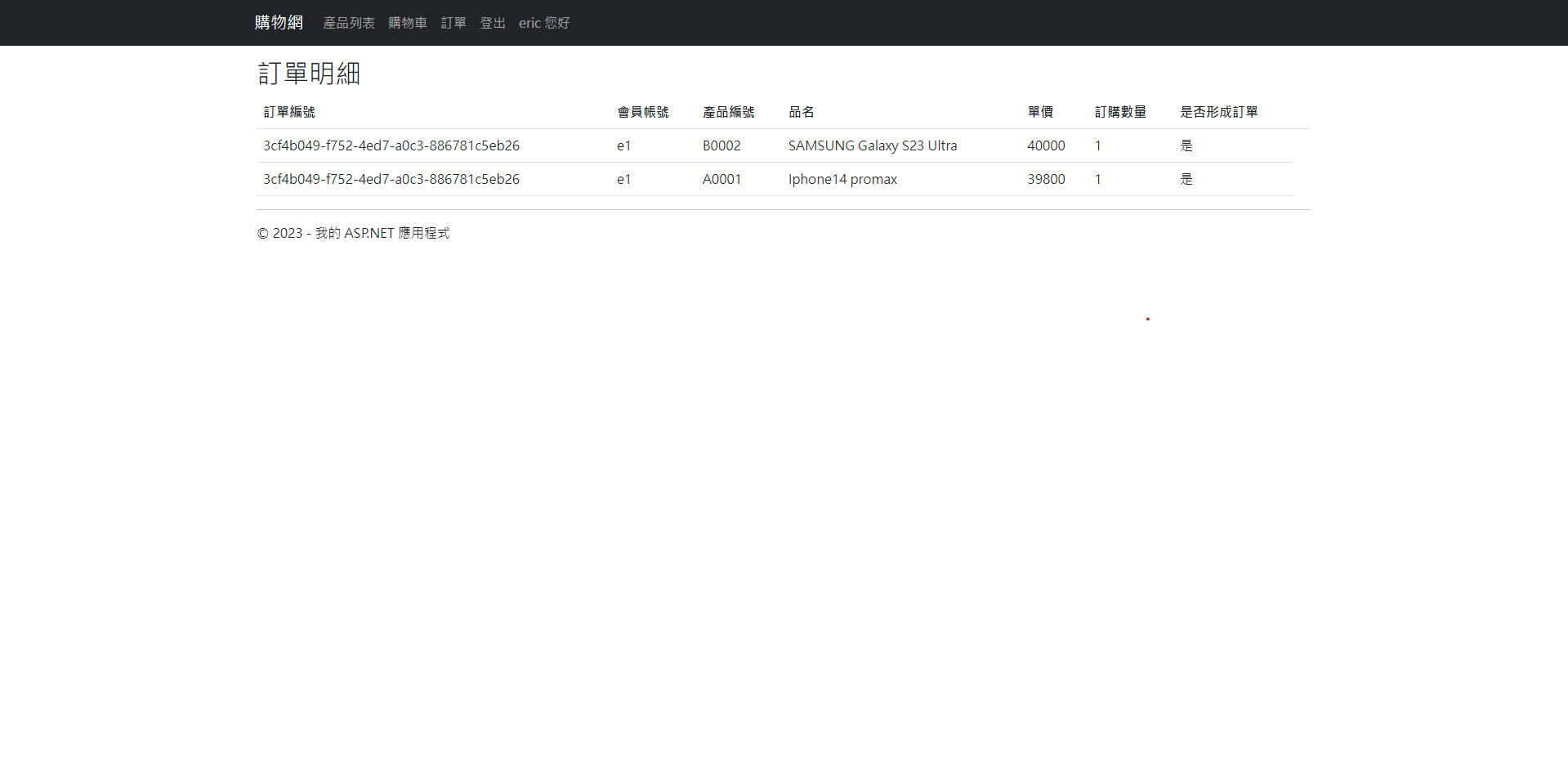Click the first order ID 3cf4b049 entry
1568x765 pixels.
pyautogui.click(x=391, y=145)
